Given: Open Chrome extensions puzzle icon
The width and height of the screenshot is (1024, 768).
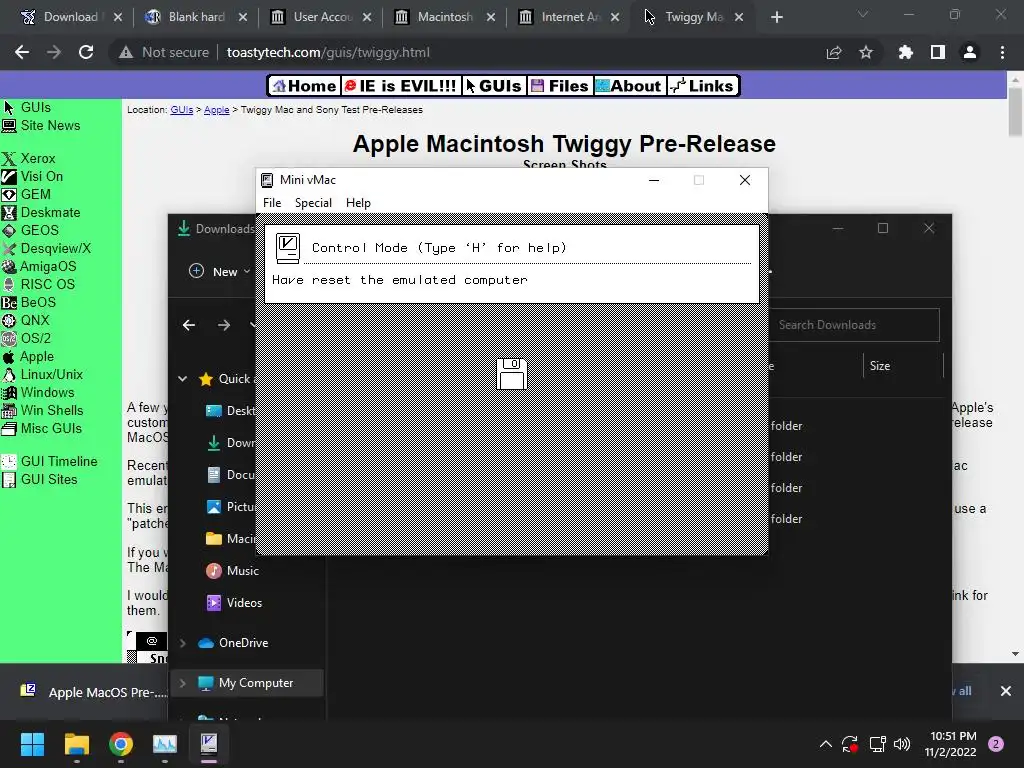Looking at the screenshot, I should coord(906,52).
